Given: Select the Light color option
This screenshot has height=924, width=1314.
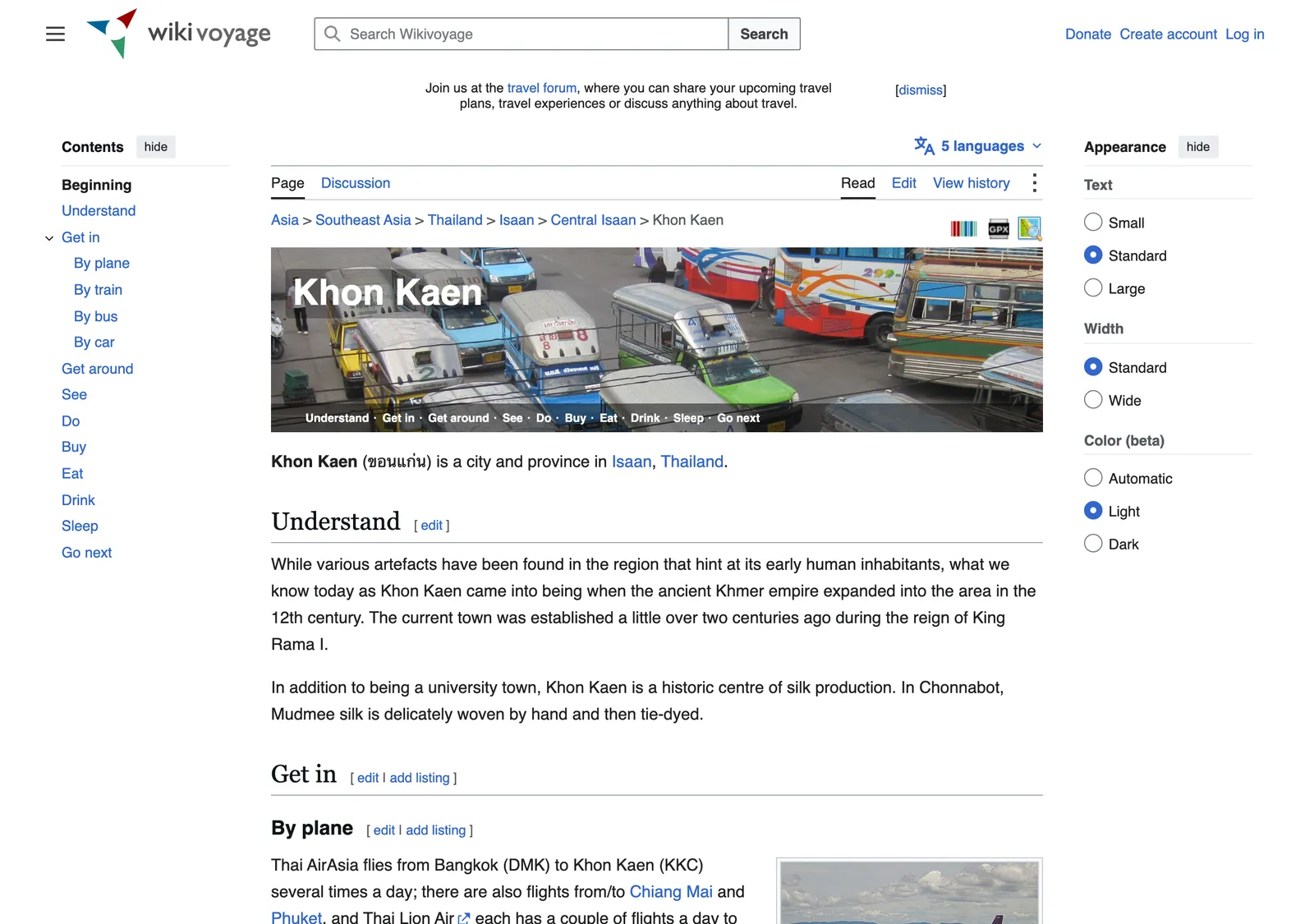Looking at the screenshot, I should tap(1093, 510).
